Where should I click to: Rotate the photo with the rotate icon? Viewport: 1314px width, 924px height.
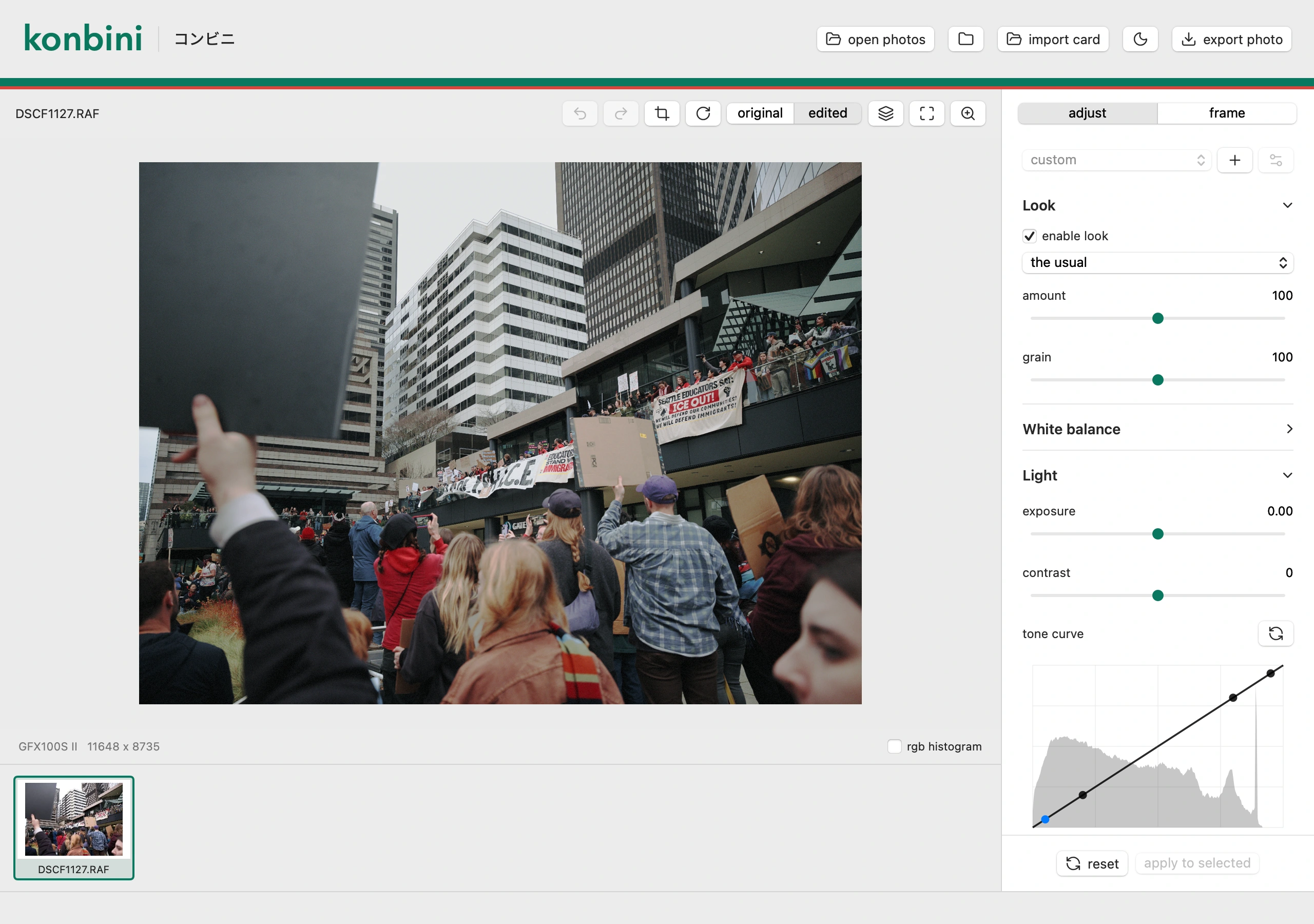703,113
